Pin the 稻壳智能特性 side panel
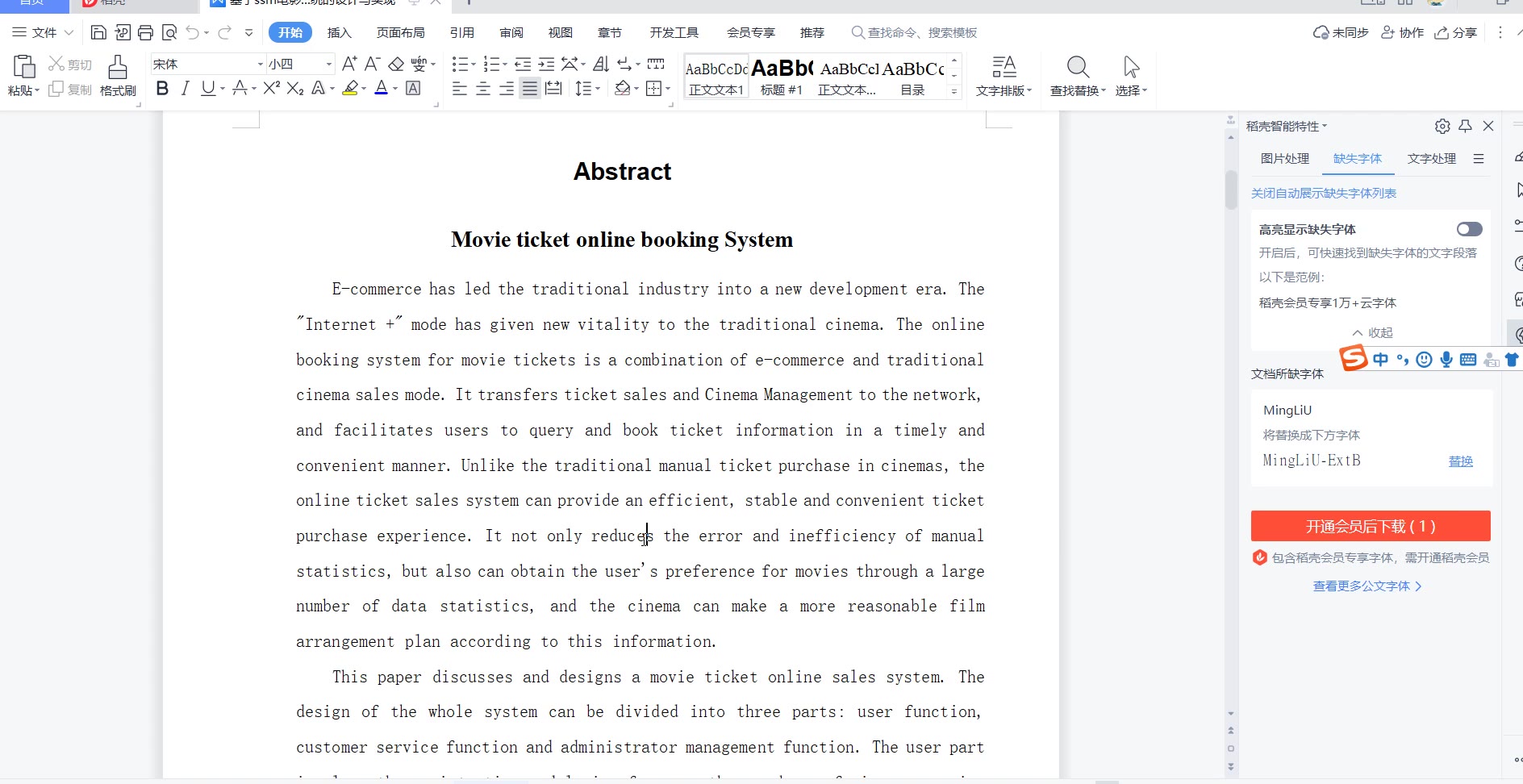 [x=1466, y=126]
